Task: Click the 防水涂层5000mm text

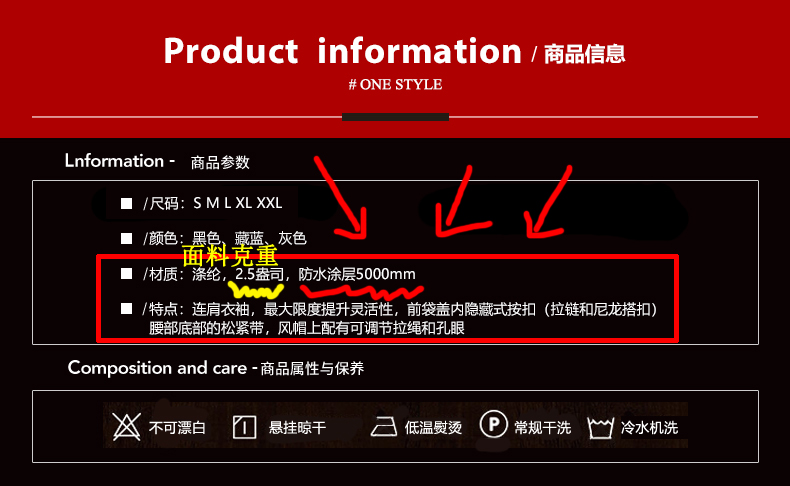Action: click(357, 274)
